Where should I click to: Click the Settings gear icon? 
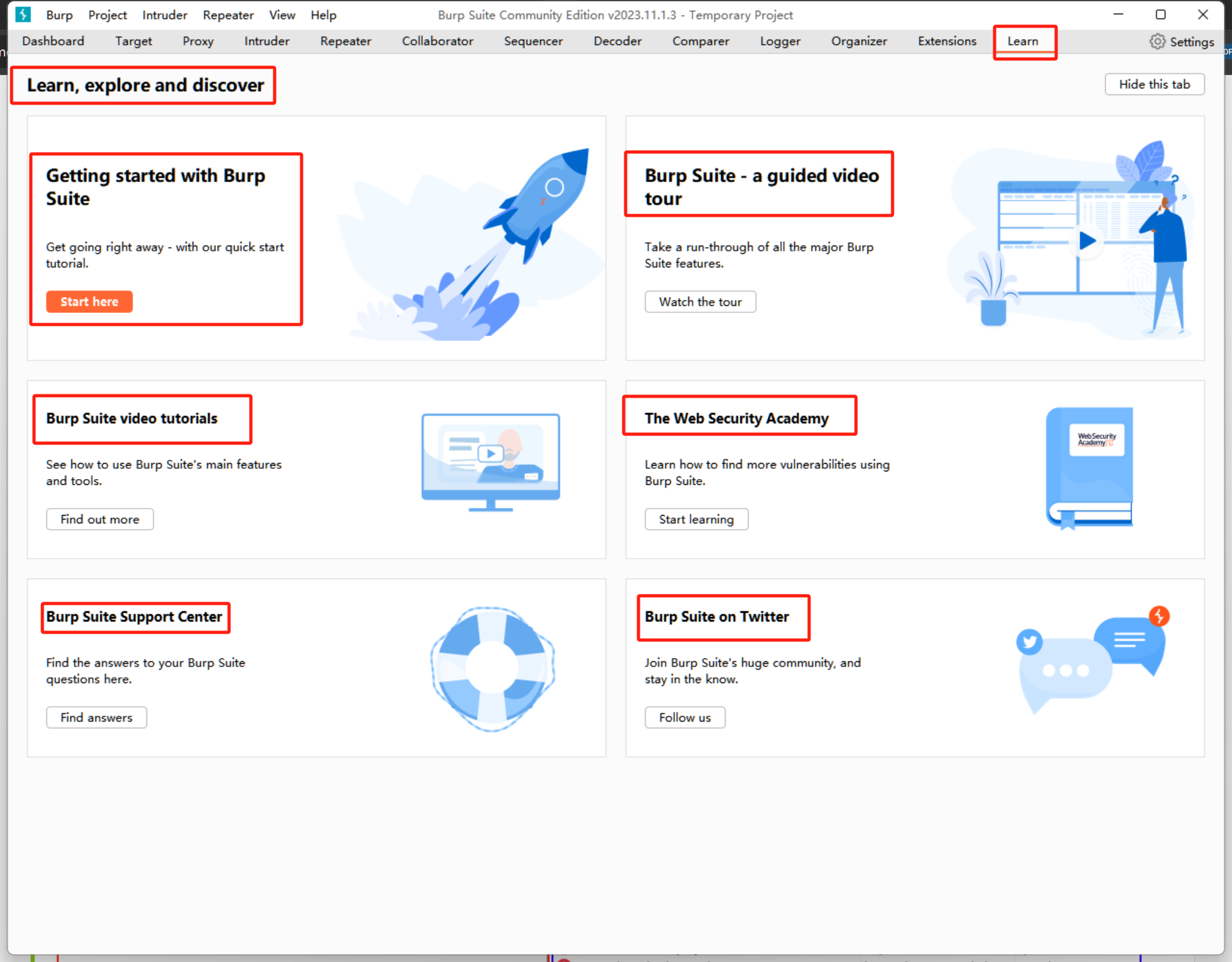click(x=1157, y=42)
